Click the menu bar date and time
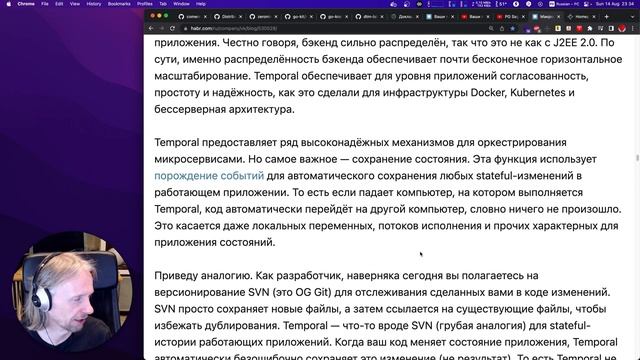This screenshot has width=640, height=360. [615, 4]
